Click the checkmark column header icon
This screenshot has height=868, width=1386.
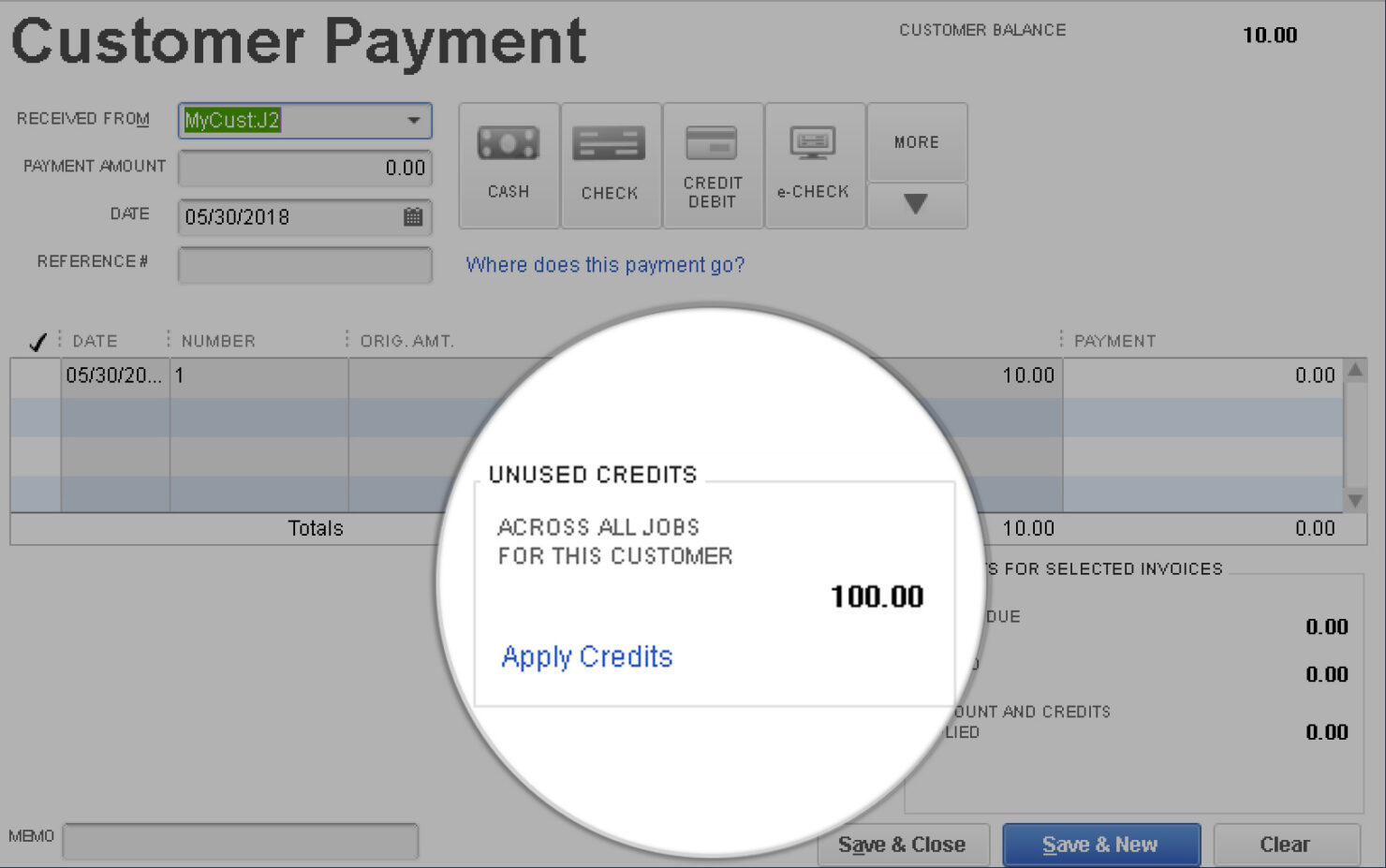pyautogui.click(x=37, y=342)
